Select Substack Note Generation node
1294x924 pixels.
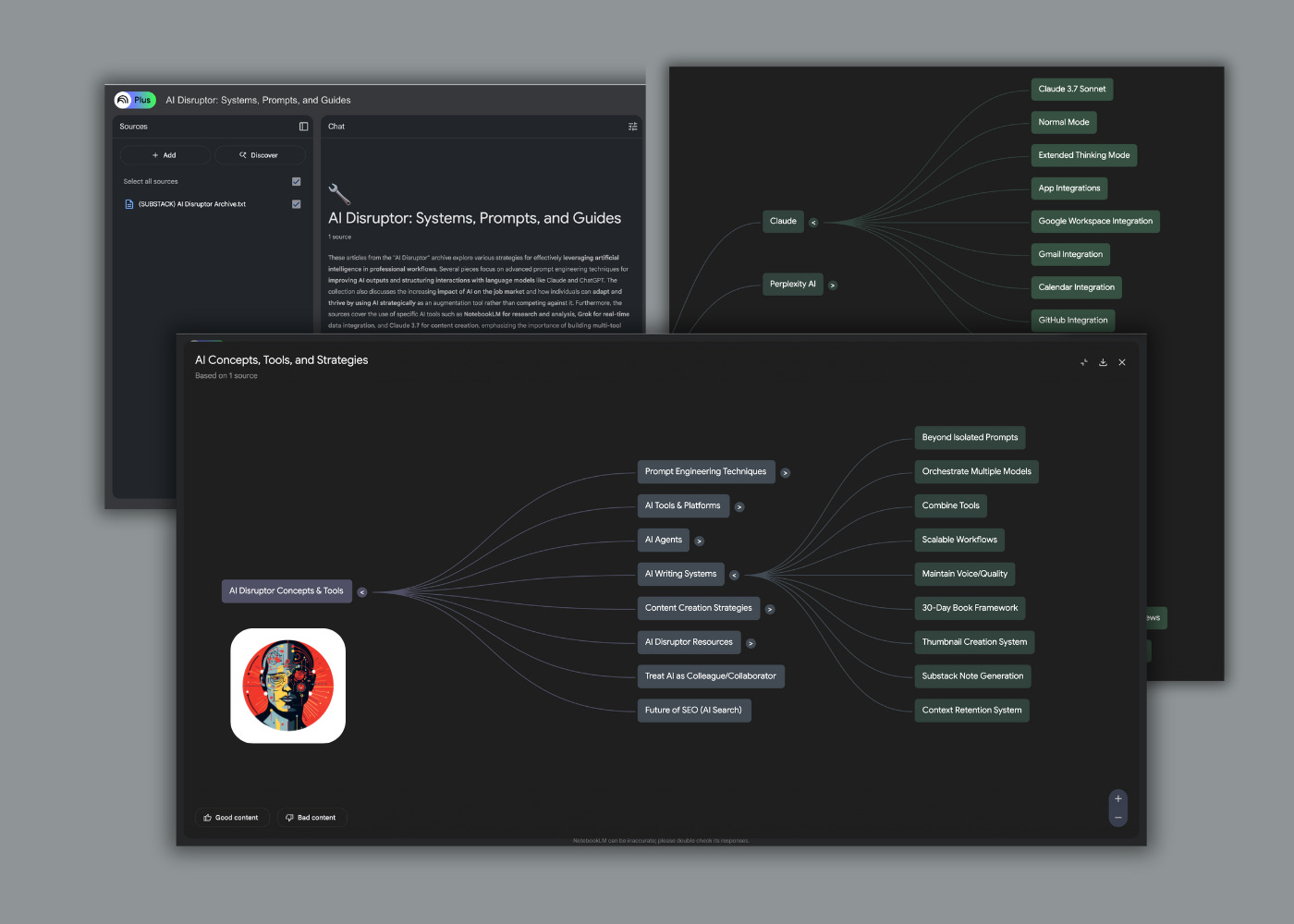pos(972,677)
